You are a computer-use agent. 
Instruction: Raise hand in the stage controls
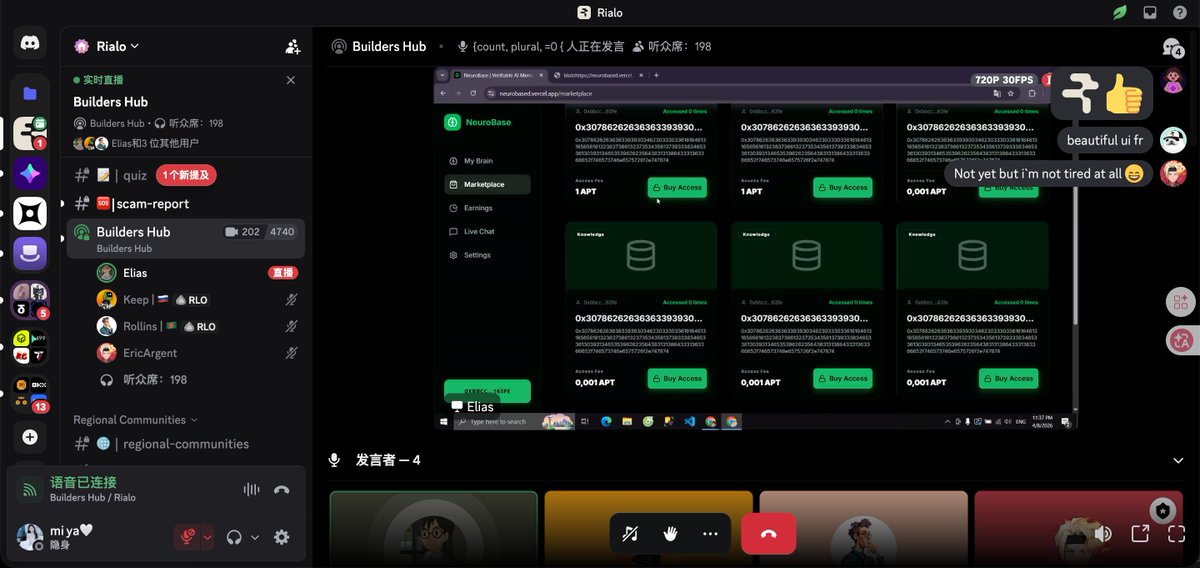[670, 534]
